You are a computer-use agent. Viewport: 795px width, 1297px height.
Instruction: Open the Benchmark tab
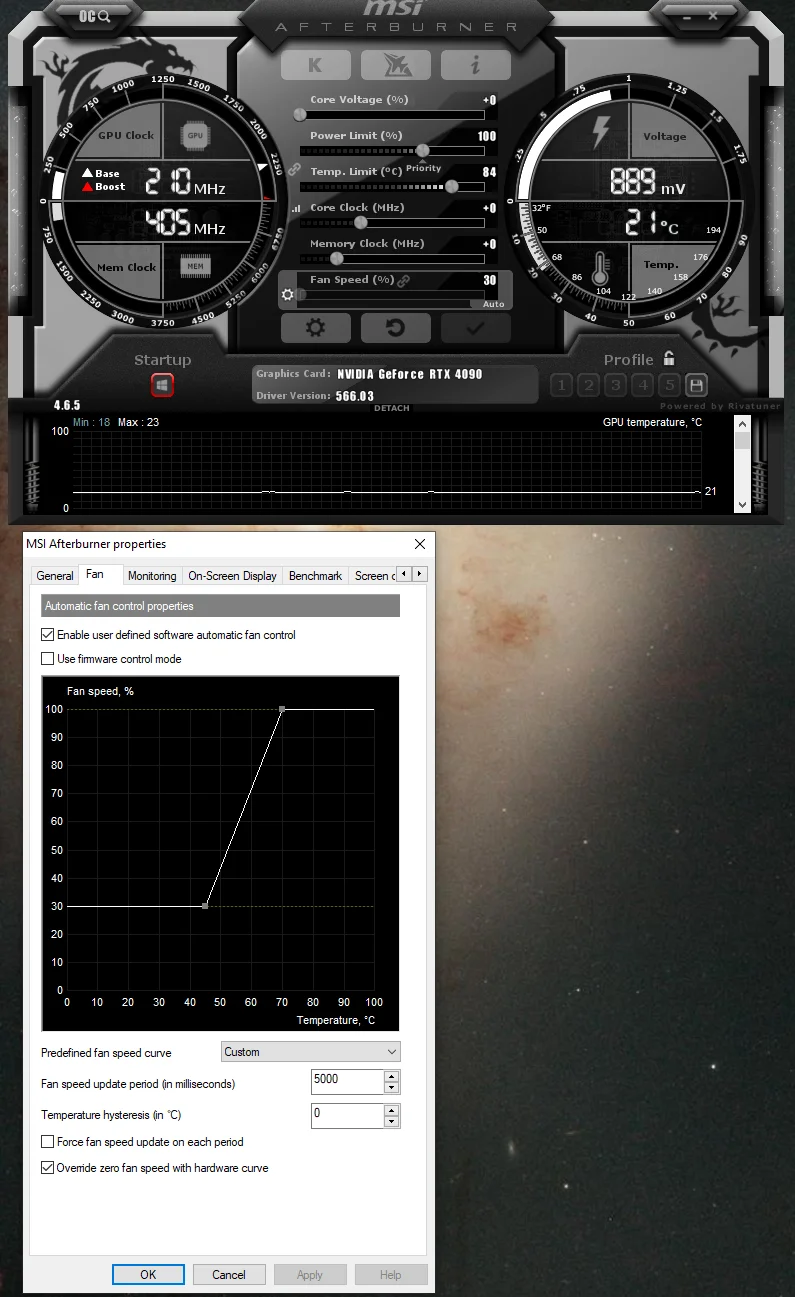[315, 576]
